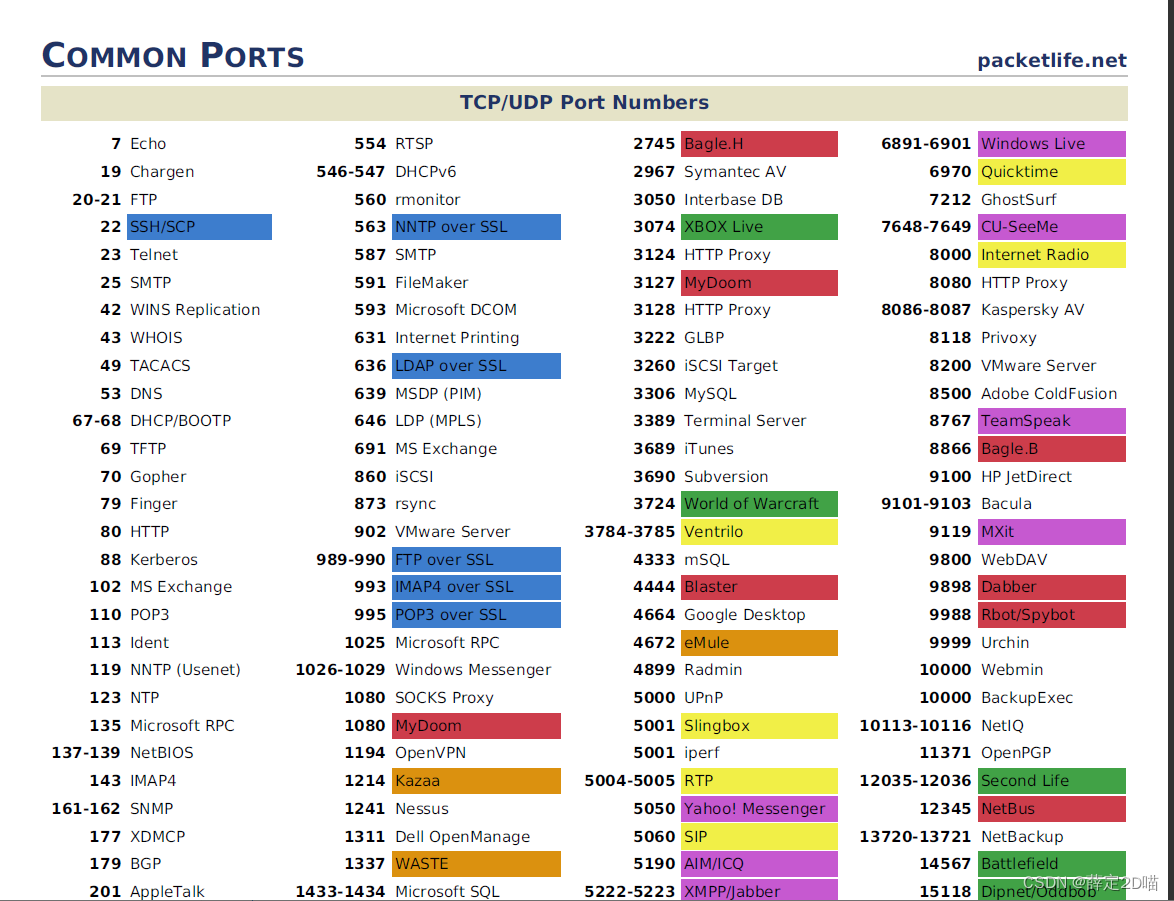Image resolution: width=1174 pixels, height=901 pixels.
Task: Click the FTP over SSL highlighted entry
Action: point(476,559)
